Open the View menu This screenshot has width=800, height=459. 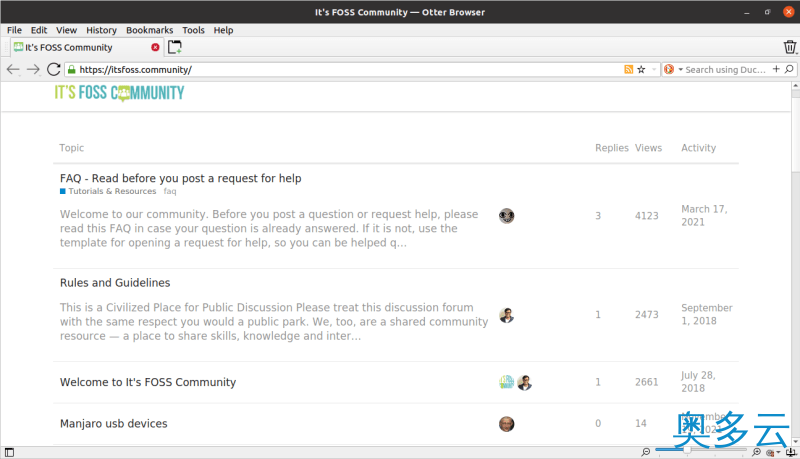click(x=66, y=30)
